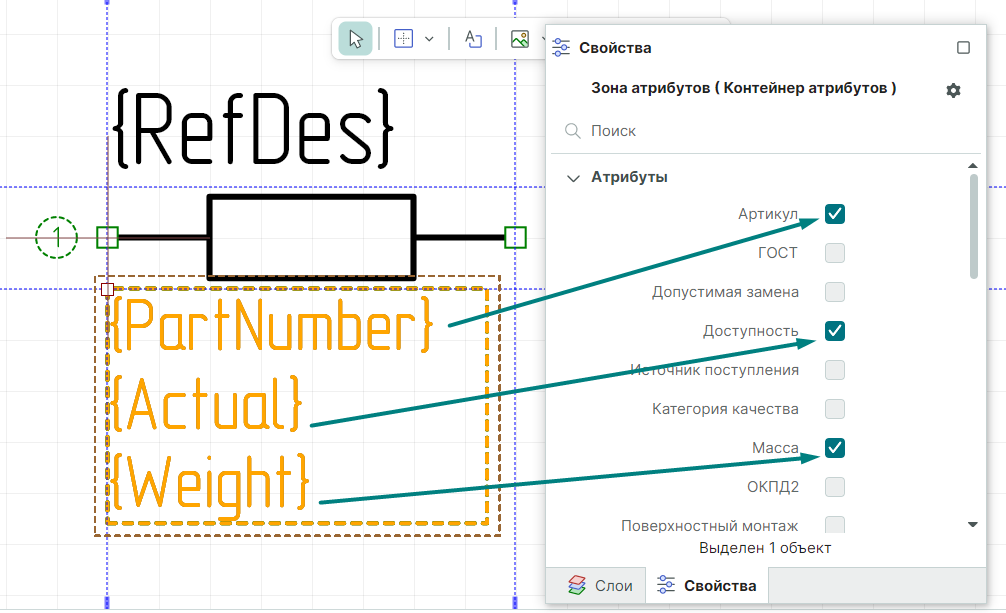Click the right green pin endpoint square
Screen dimensions: 1006x613
tap(515, 237)
